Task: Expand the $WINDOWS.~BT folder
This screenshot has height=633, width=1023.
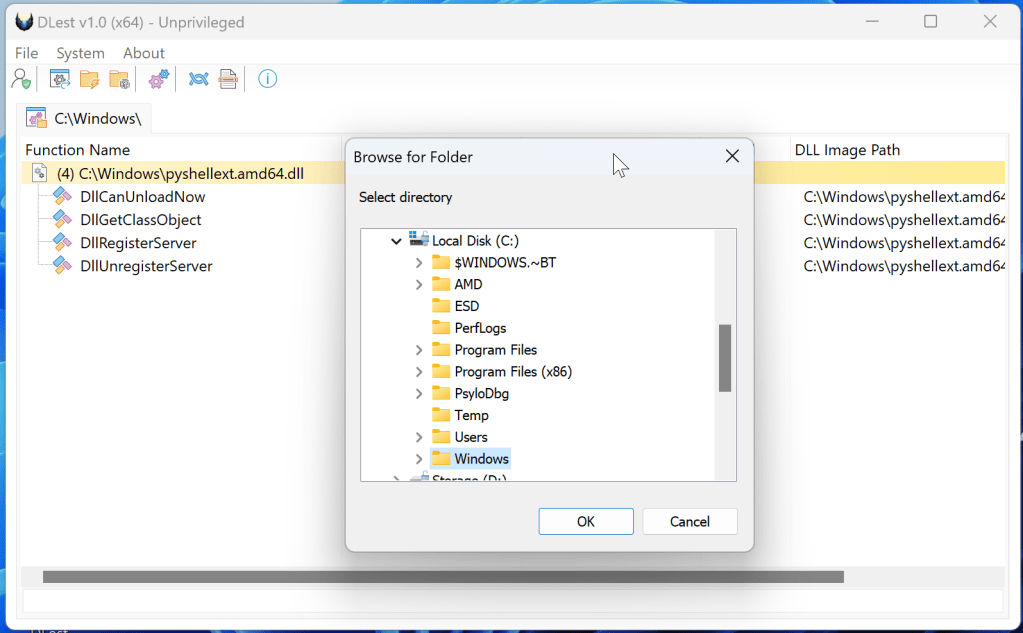Action: [419, 262]
